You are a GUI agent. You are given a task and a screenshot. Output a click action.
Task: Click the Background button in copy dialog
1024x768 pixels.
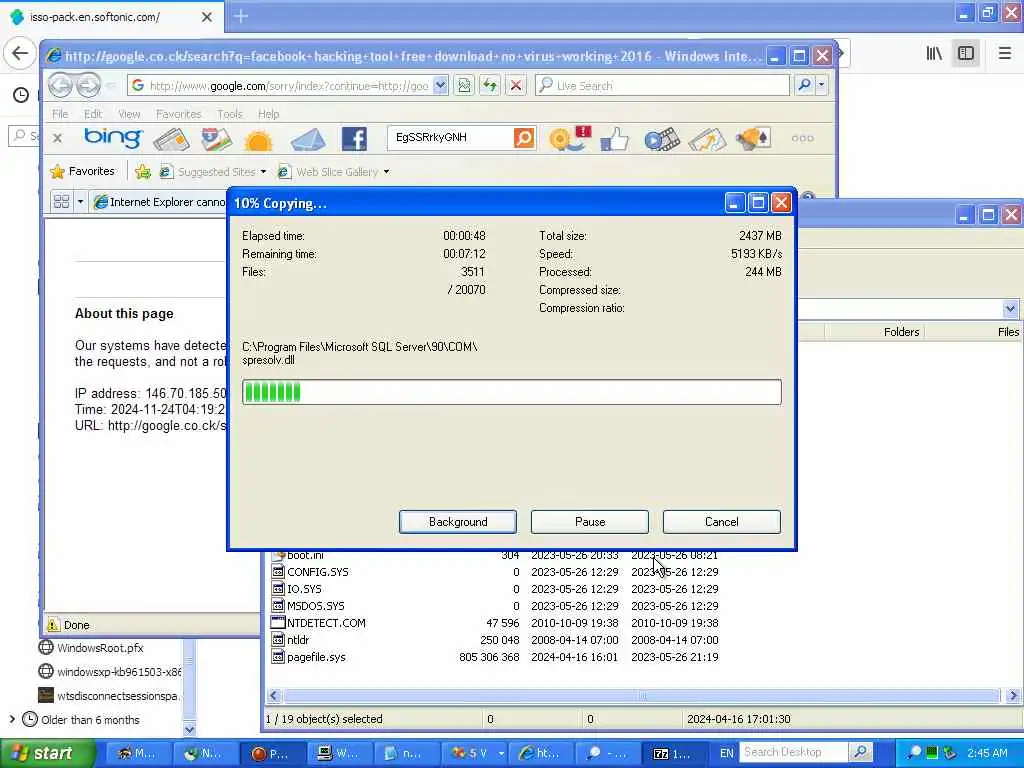(x=458, y=522)
